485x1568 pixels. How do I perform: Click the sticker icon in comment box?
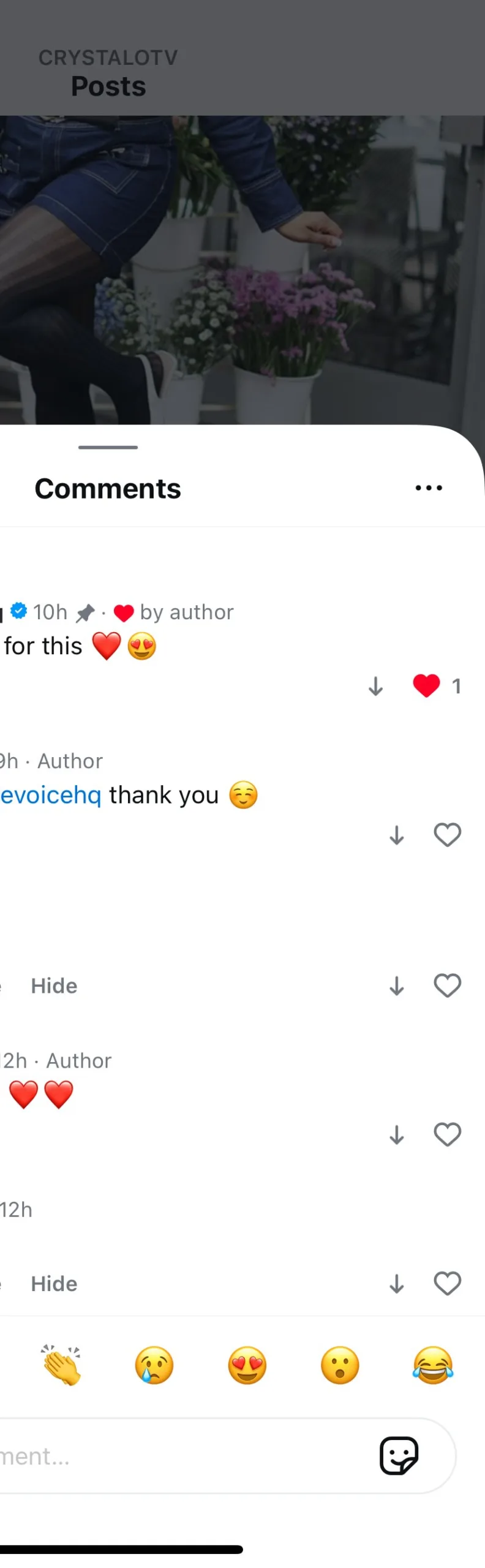pyautogui.click(x=399, y=1455)
